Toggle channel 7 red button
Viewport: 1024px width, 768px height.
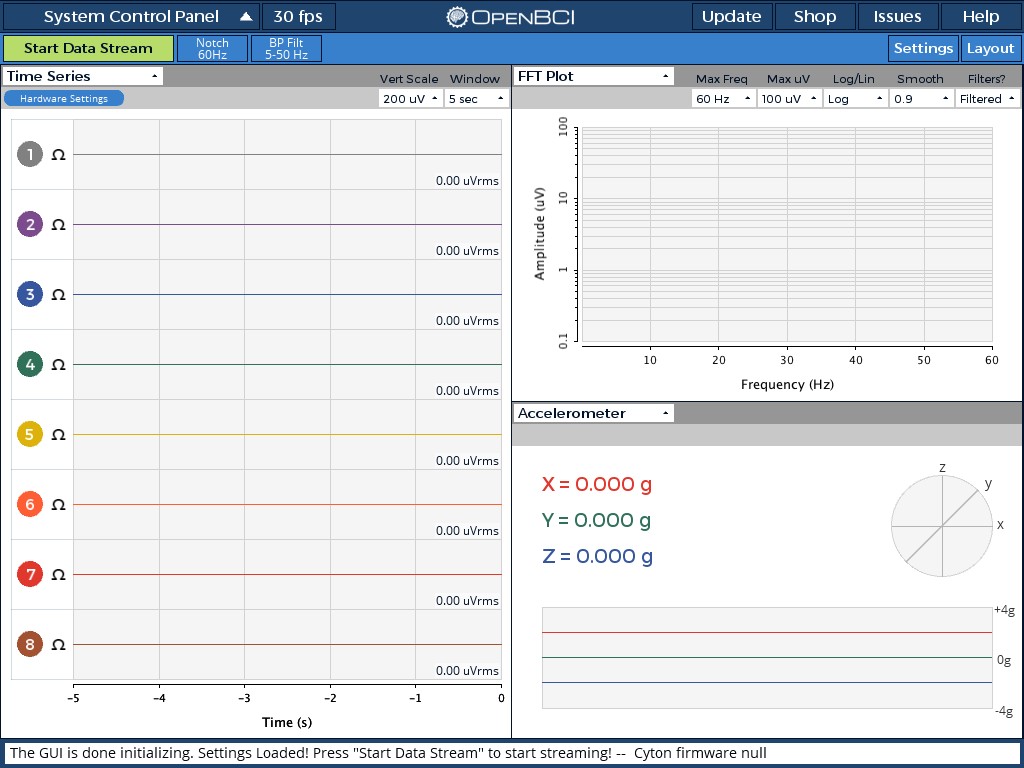[x=29, y=575]
